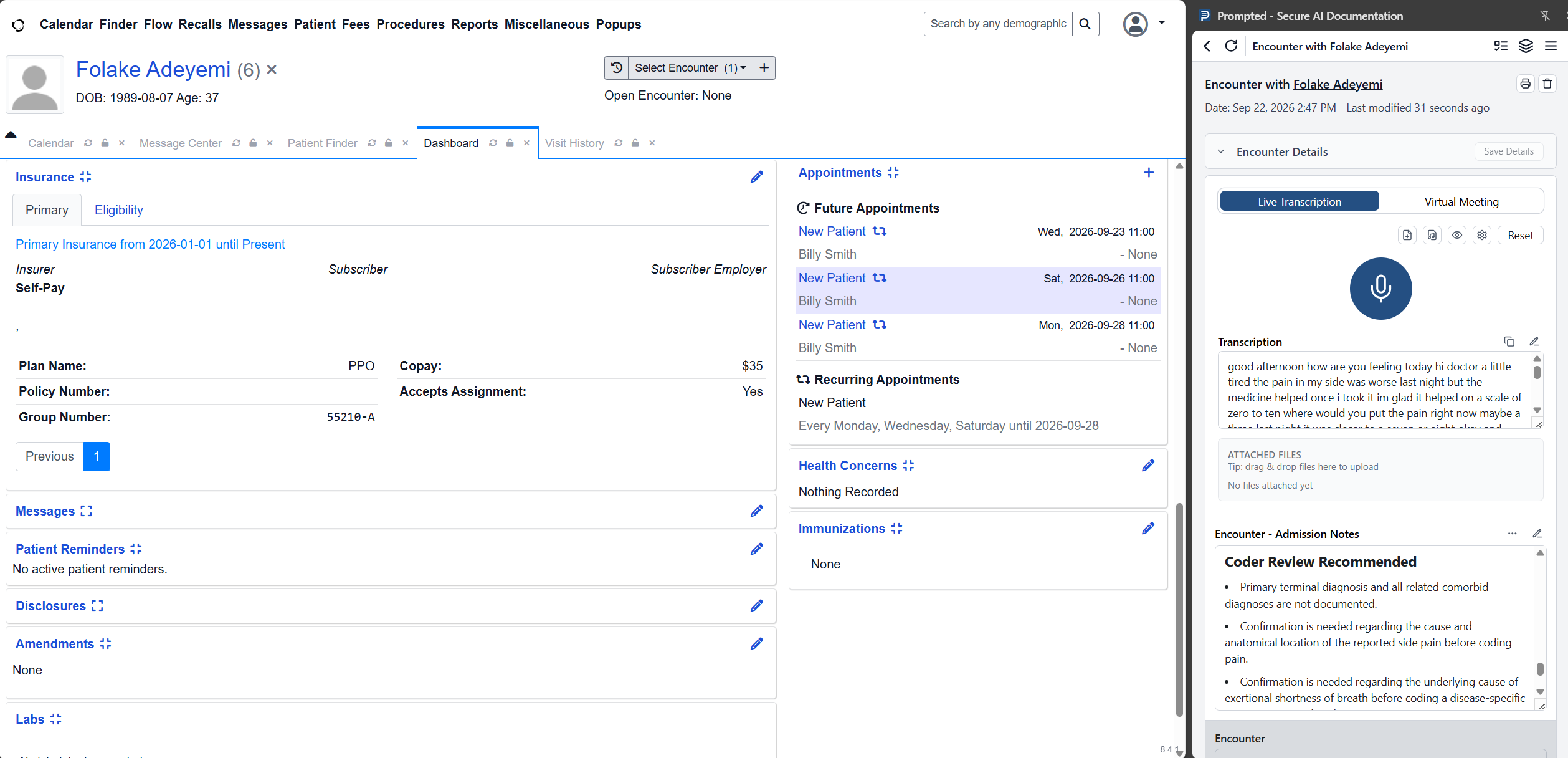Refresh the Prompted encounter panel
The image size is (1568, 758).
pyautogui.click(x=1231, y=46)
